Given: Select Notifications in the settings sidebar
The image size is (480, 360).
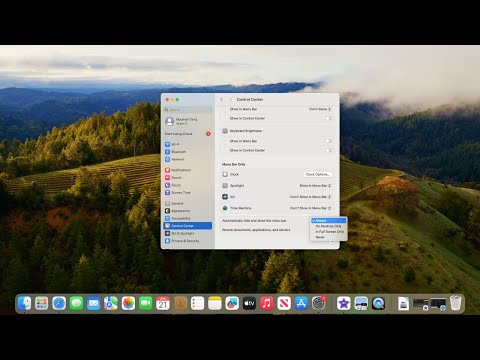Looking at the screenshot, I should (188, 170).
